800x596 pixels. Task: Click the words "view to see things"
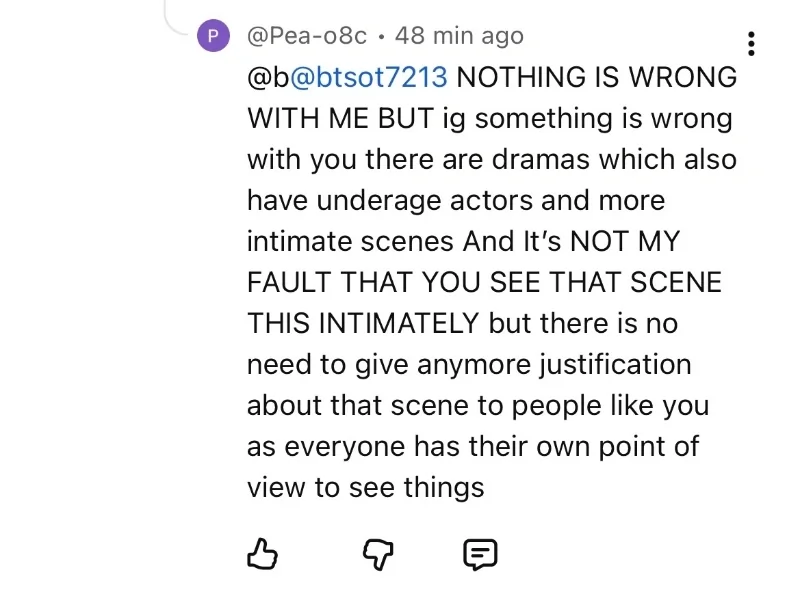(x=365, y=487)
